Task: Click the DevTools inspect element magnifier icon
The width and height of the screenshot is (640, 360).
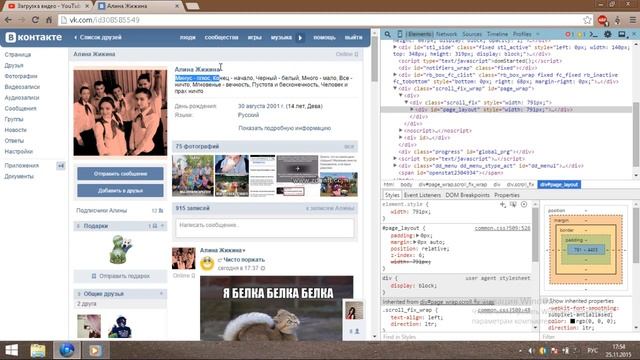Action: pos(387,34)
